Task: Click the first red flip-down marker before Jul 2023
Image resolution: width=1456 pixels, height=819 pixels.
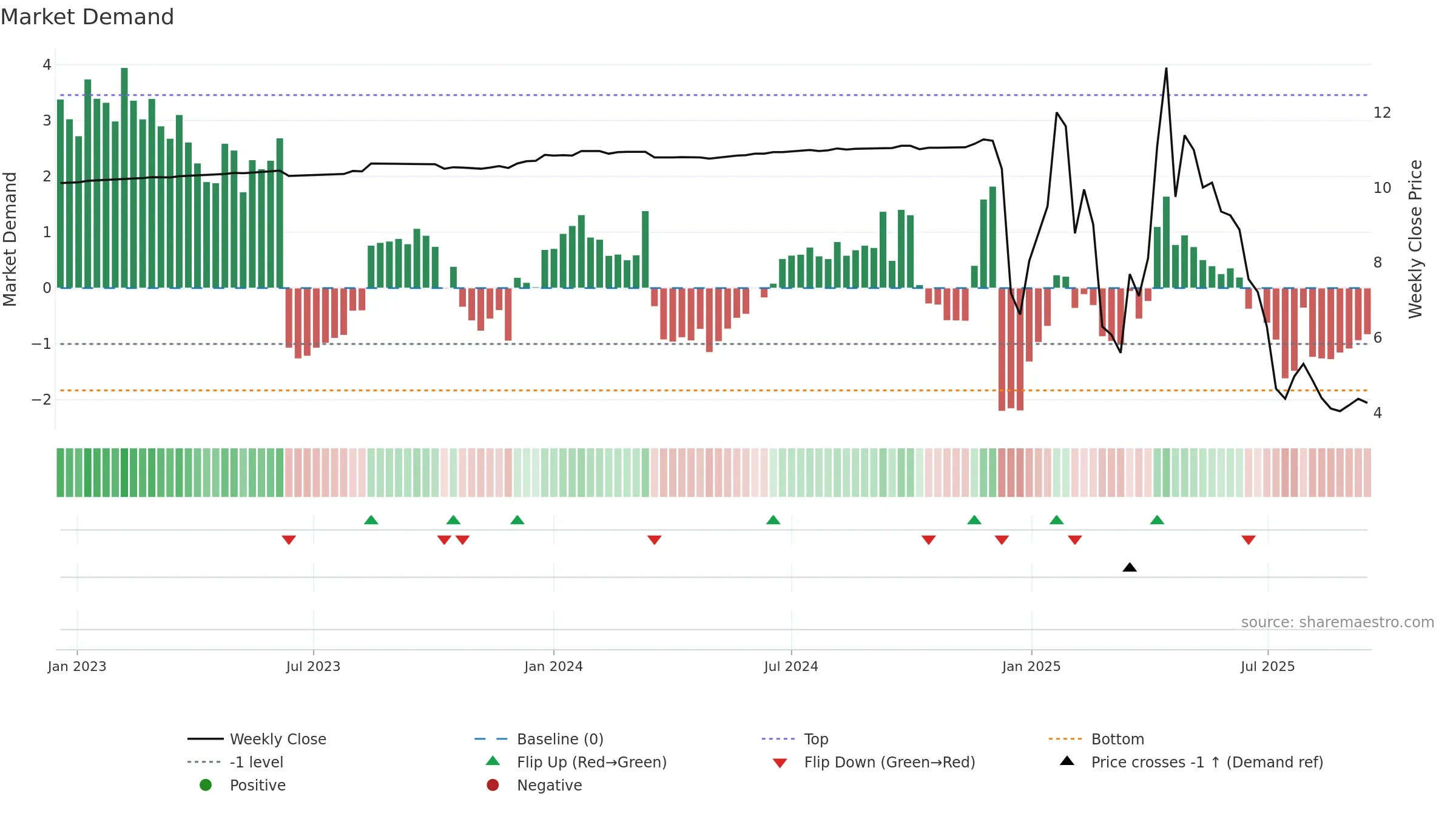Action: [x=289, y=540]
